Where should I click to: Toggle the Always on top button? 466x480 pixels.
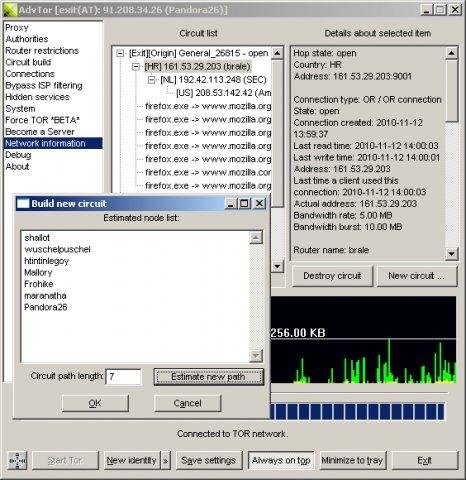[x=281, y=461]
